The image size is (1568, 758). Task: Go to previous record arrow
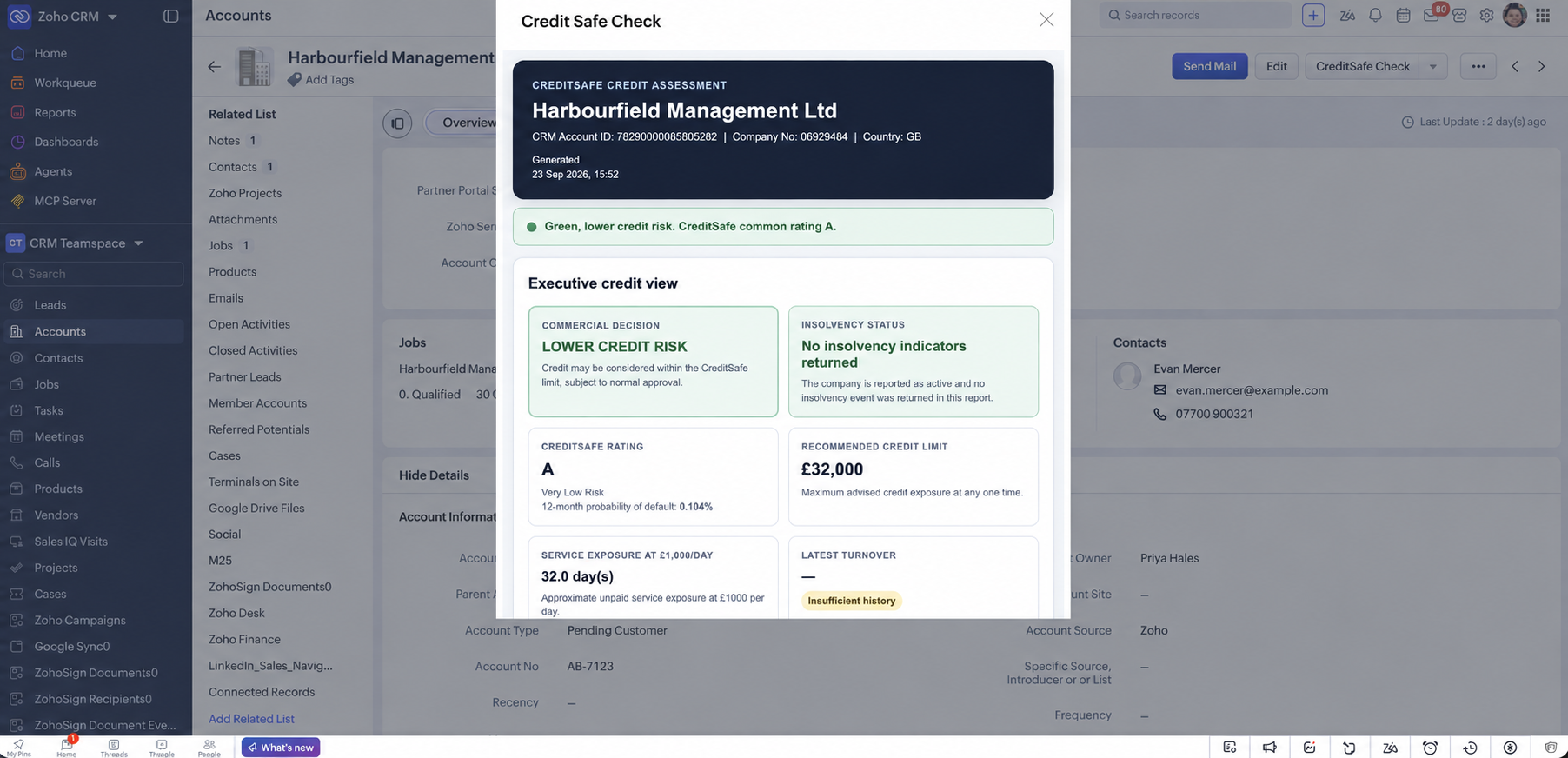click(x=1515, y=66)
